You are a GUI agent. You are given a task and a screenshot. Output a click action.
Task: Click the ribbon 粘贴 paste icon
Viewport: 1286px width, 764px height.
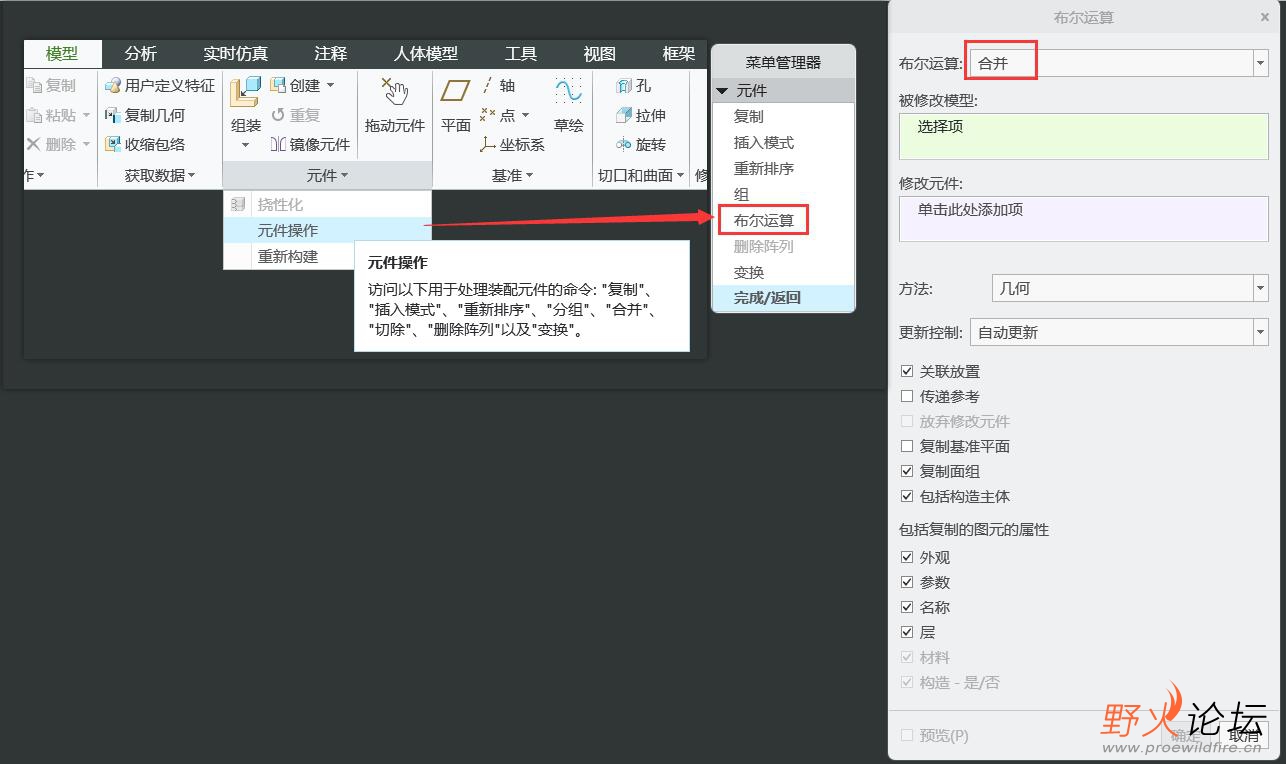pos(33,115)
